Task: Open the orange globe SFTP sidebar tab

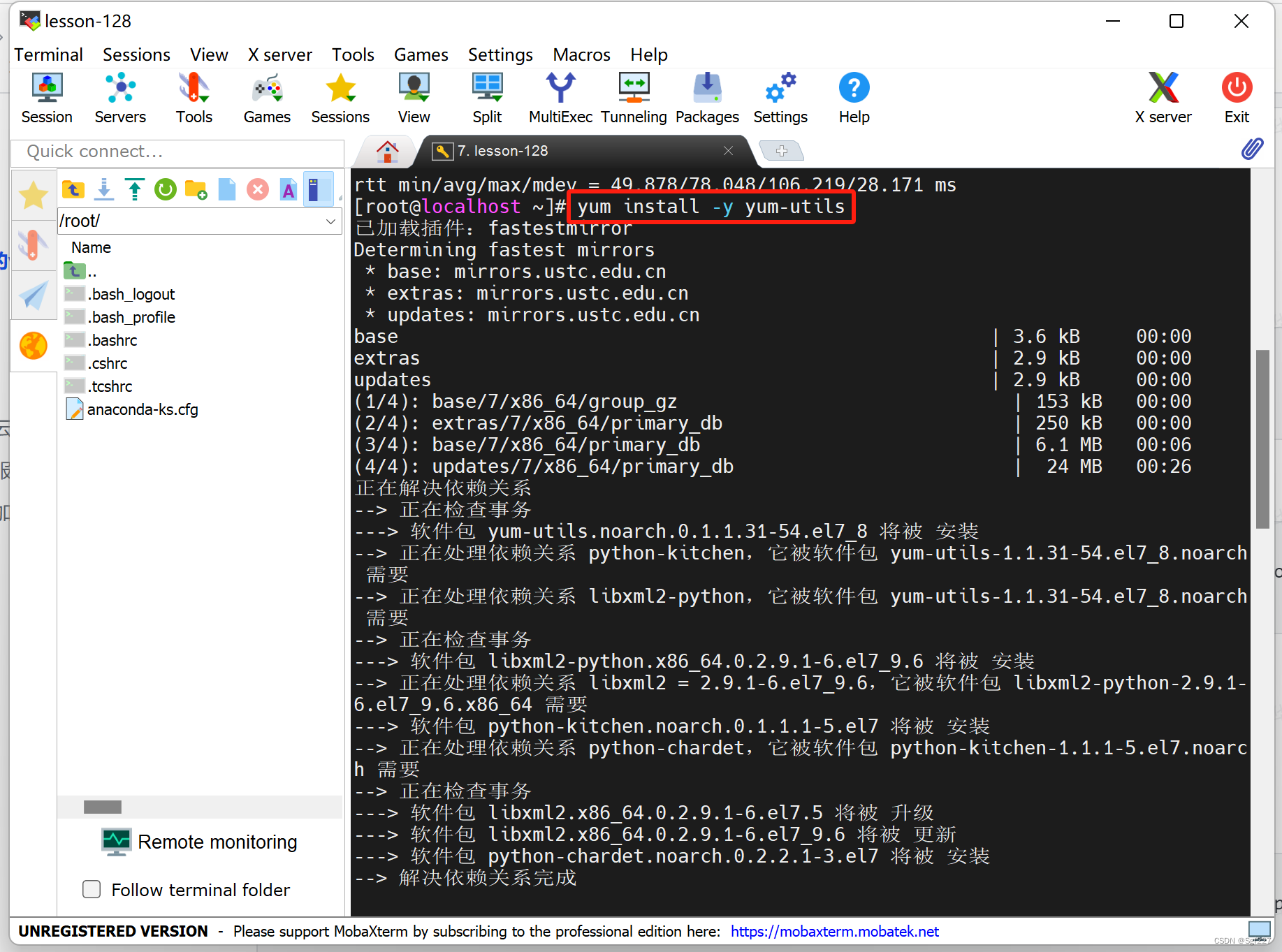Action: click(34, 346)
